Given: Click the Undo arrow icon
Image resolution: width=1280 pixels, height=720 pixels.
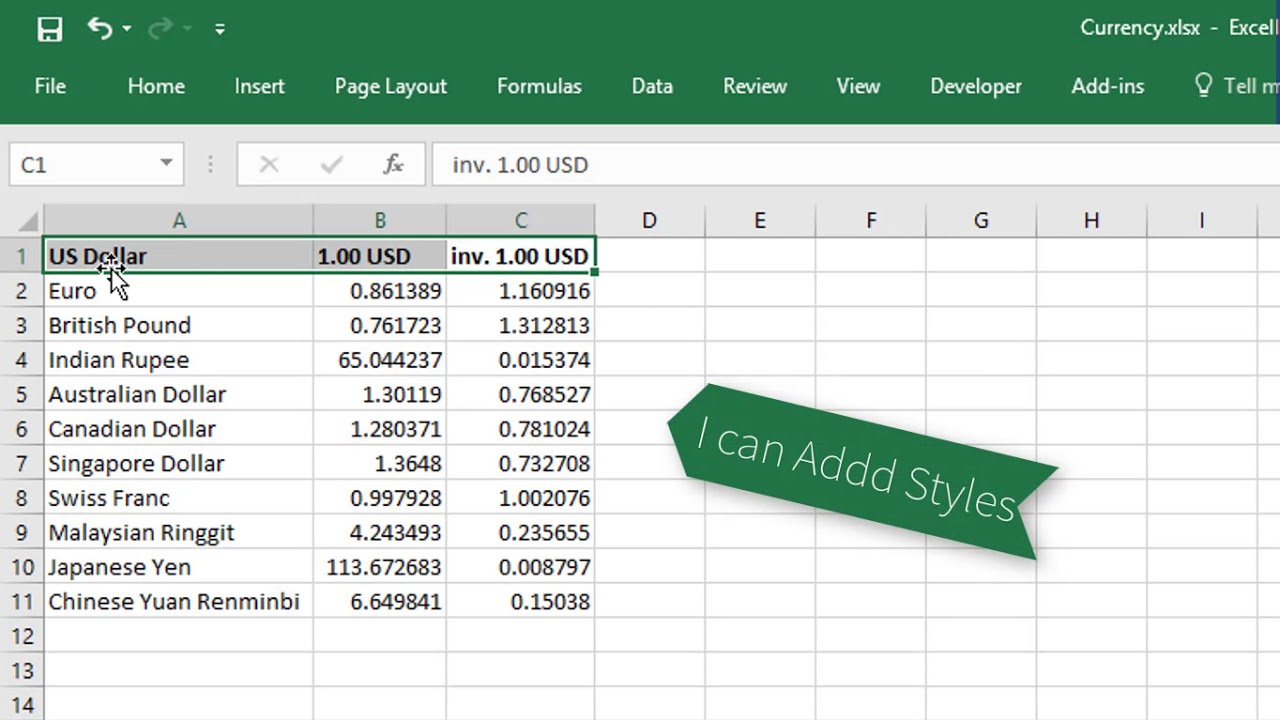Looking at the screenshot, I should (99, 28).
